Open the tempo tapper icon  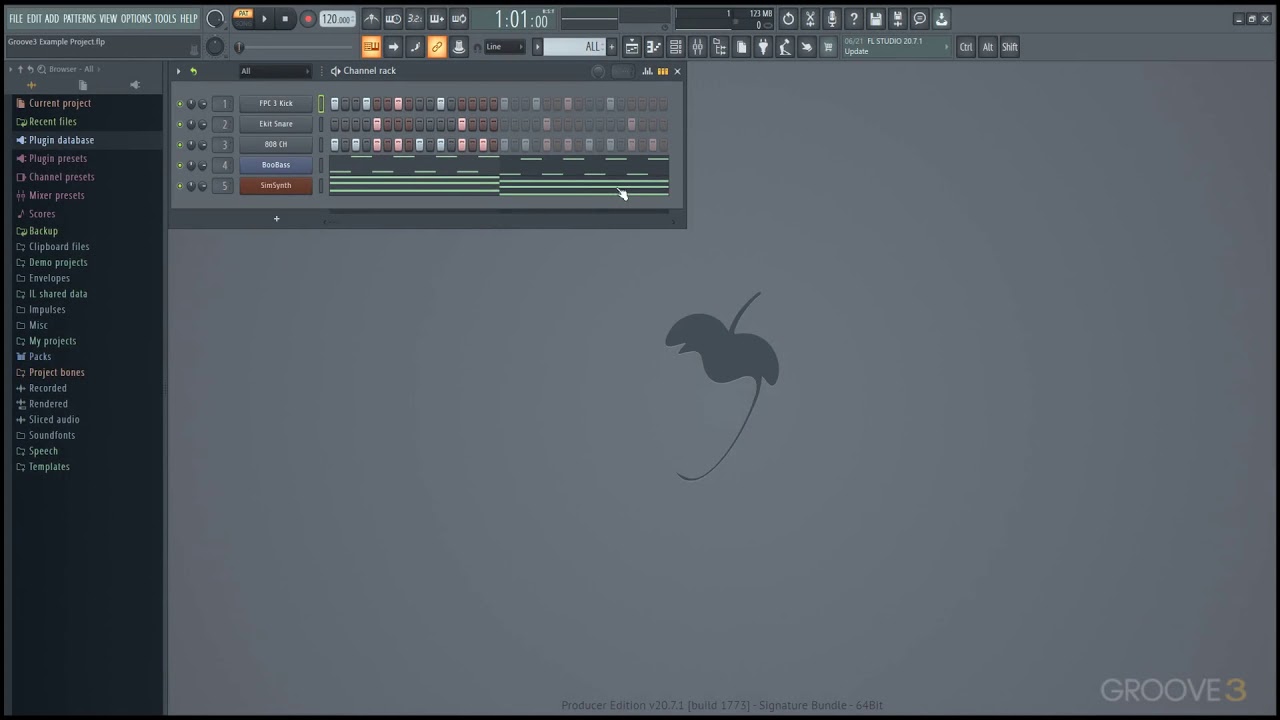785,47
